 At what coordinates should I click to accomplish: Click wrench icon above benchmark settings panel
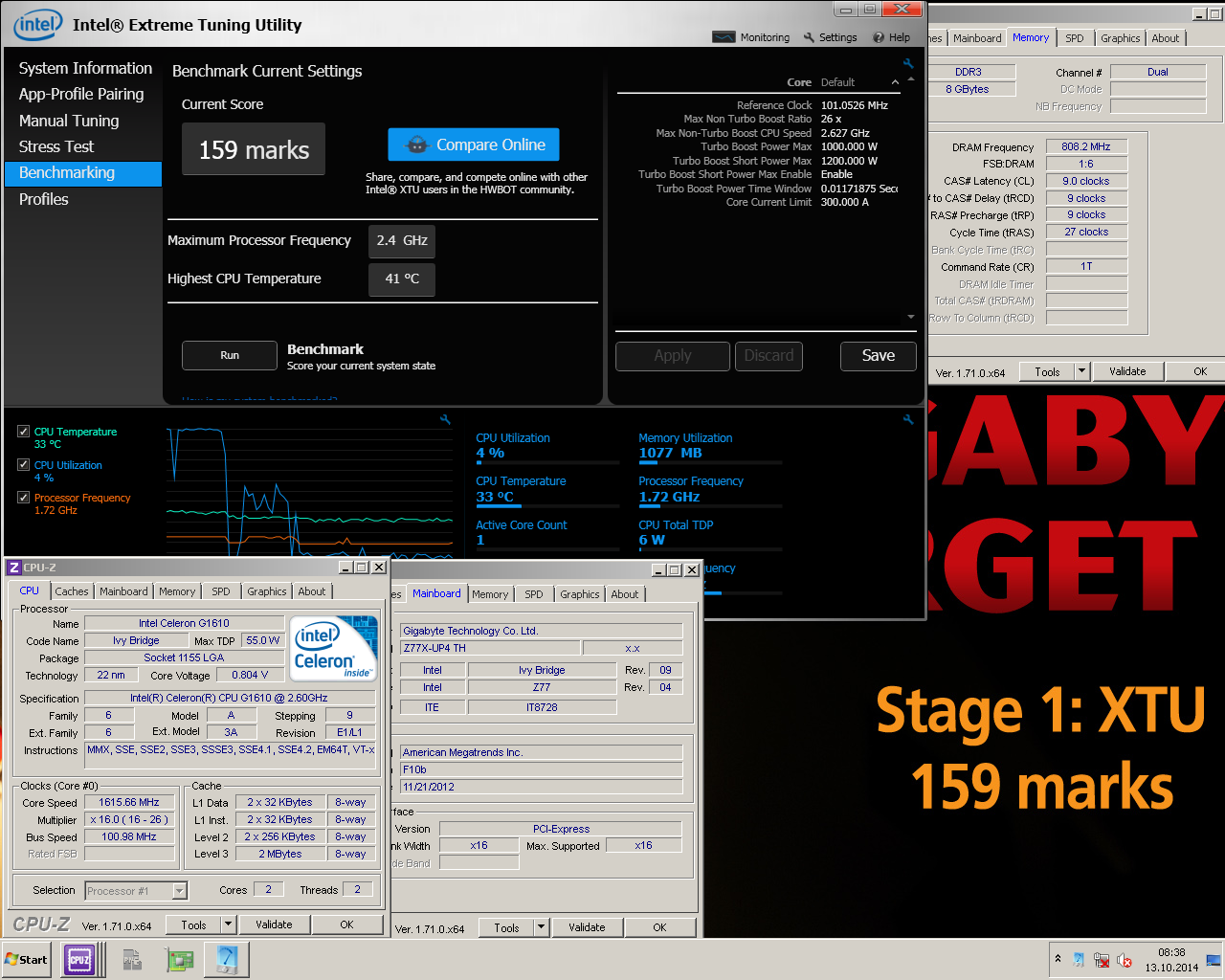tap(908, 64)
